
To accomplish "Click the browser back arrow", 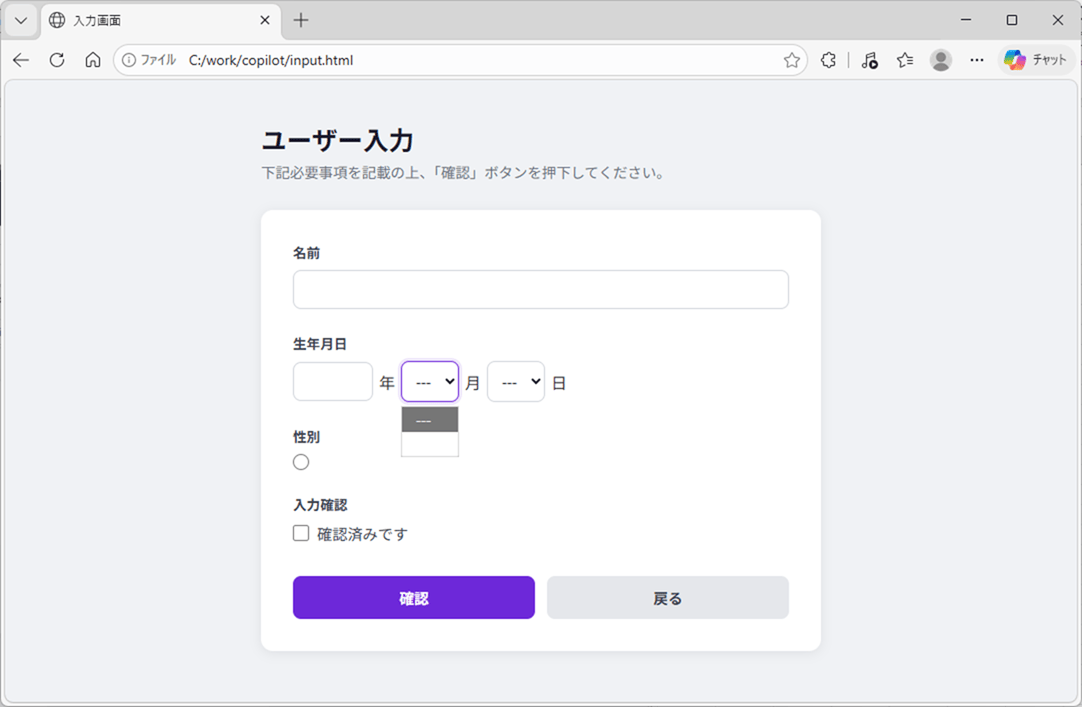I will [21, 60].
